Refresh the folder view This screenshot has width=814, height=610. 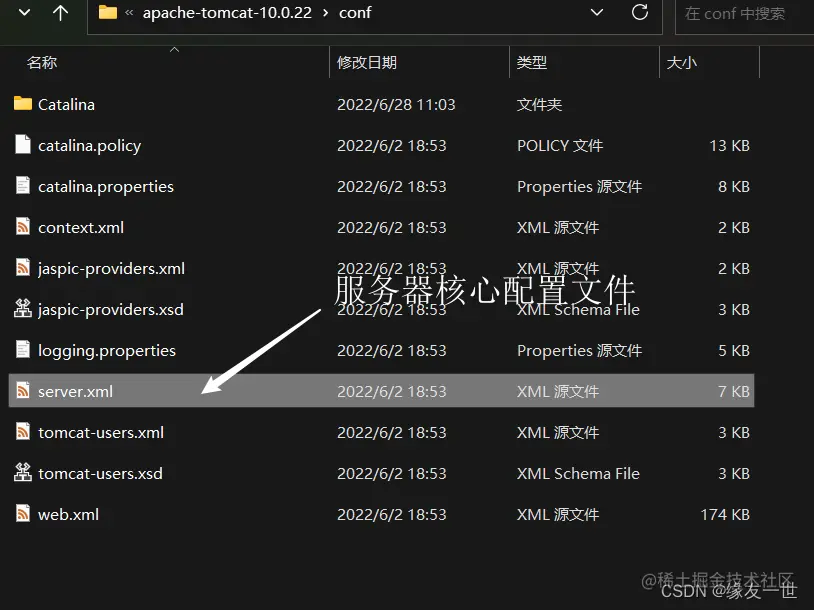(640, 13)
